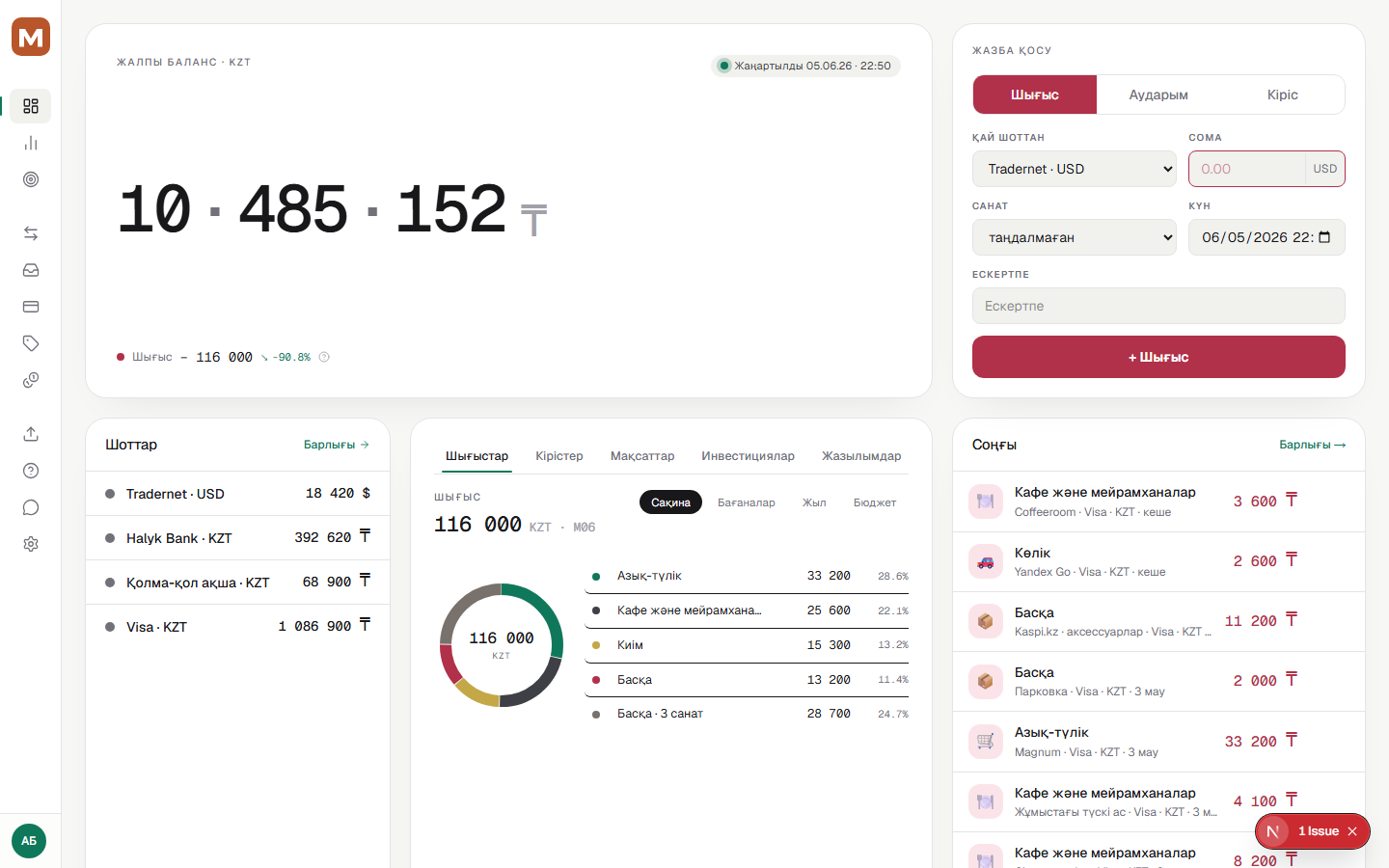This screenshot has width=1389, height=868.
Task: Click the Yandex Go car icon
Action: (x=985, y=561)
